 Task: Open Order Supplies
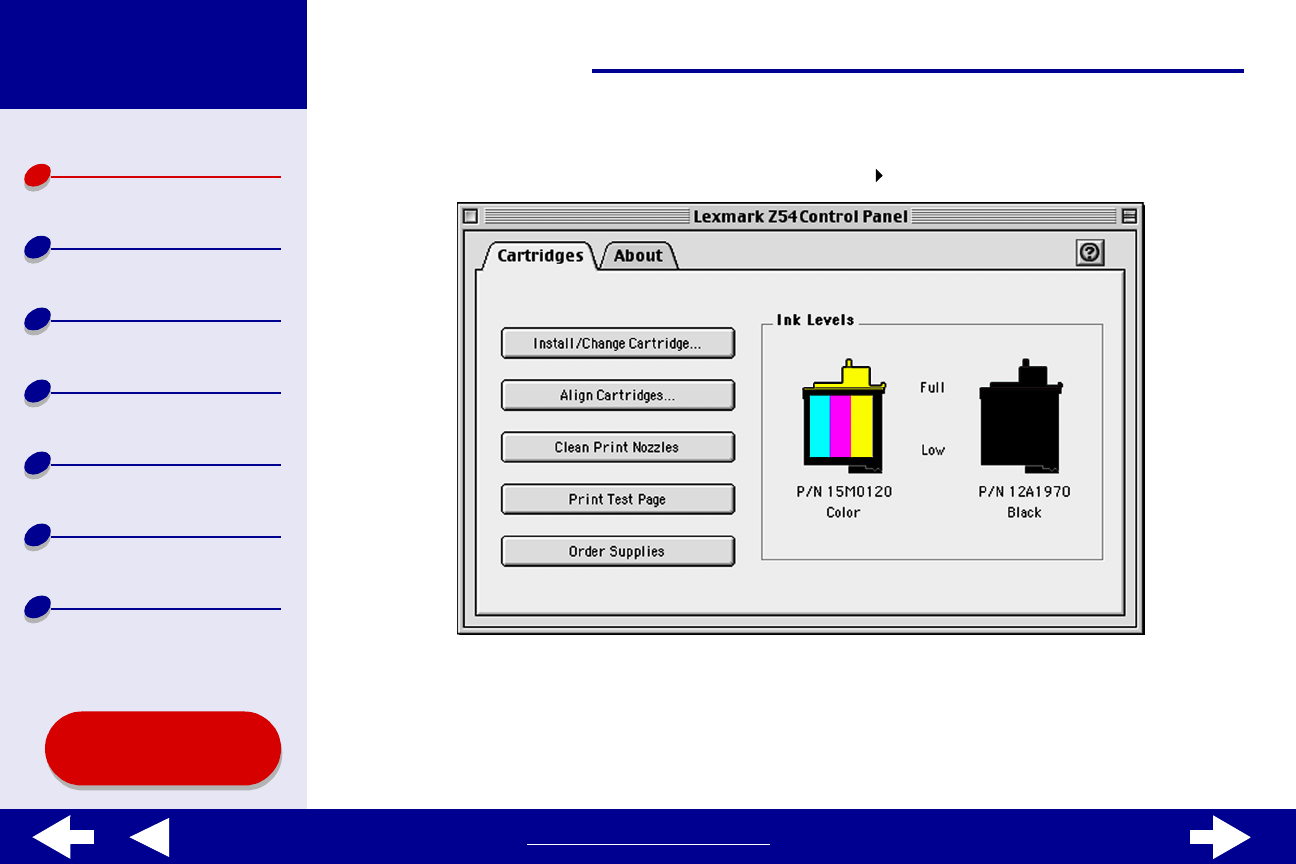pos(618,551)
